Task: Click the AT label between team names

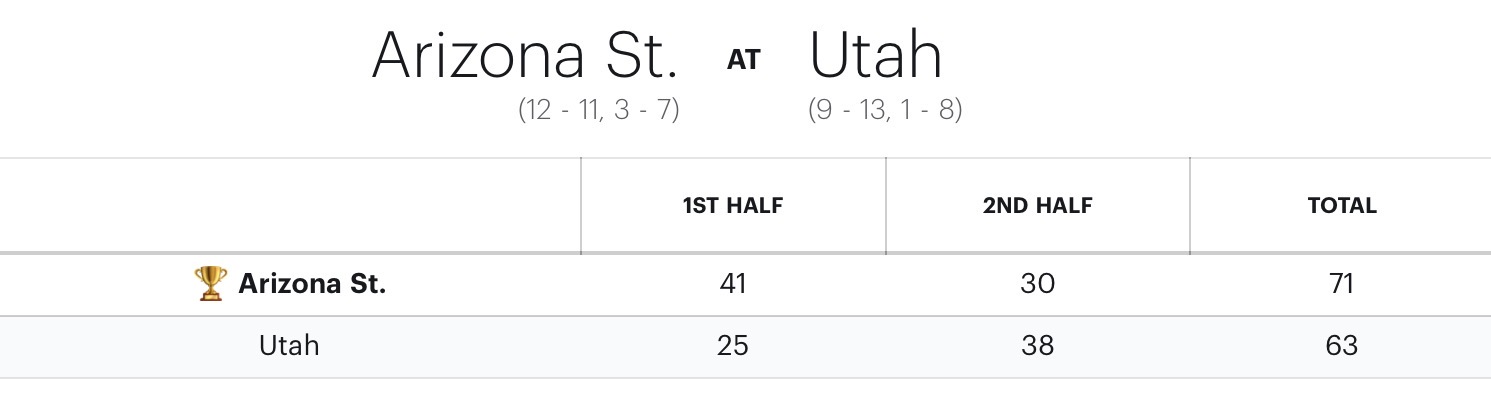Action: point(743,60)
